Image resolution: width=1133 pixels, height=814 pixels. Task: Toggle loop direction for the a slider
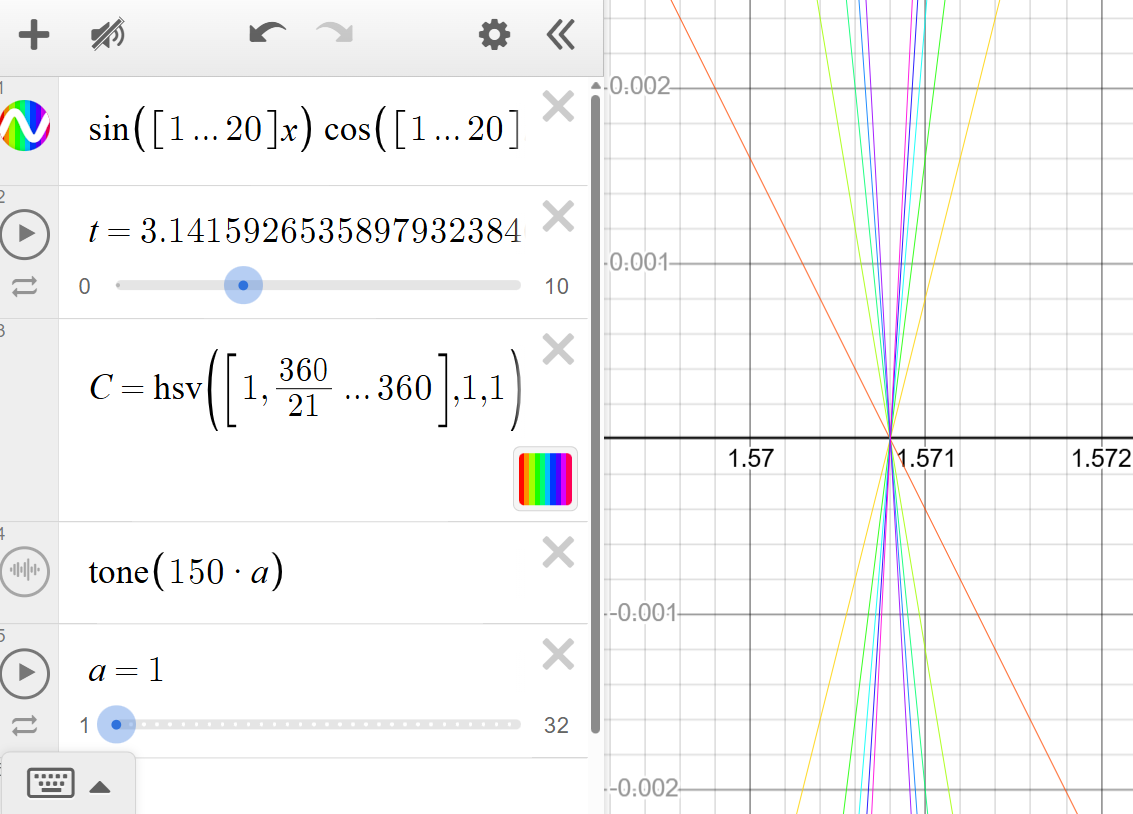(x=26, y=725)
